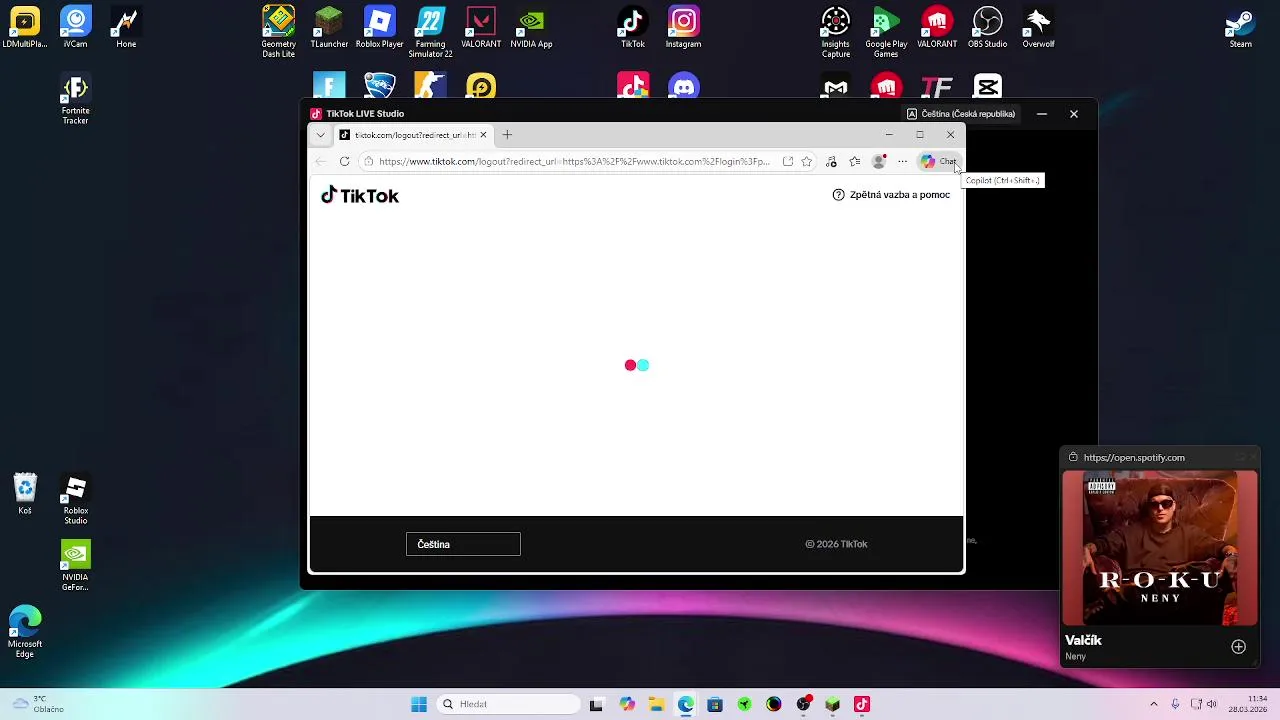1280x720 pixels.
Task: Open the three-dot settings menu
Action: [x=903, y=161]
